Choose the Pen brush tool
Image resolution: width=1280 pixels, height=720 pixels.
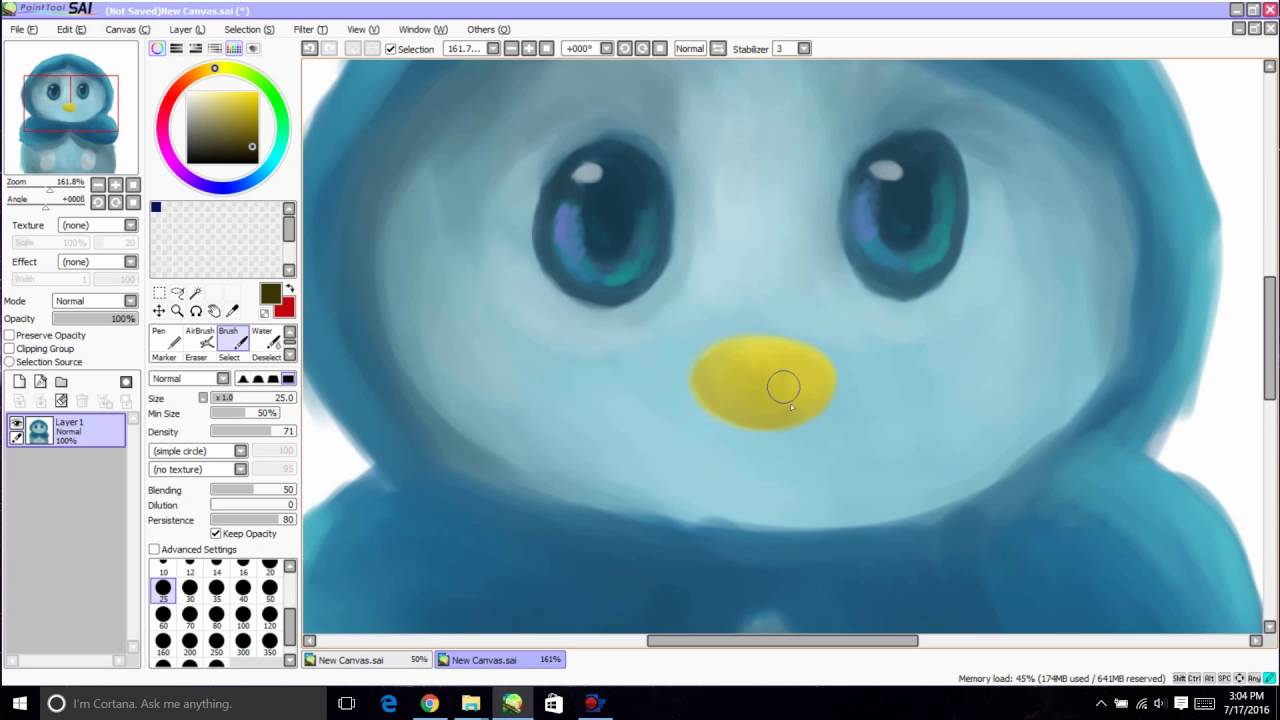pyautogui.click(x=166, y=337)
